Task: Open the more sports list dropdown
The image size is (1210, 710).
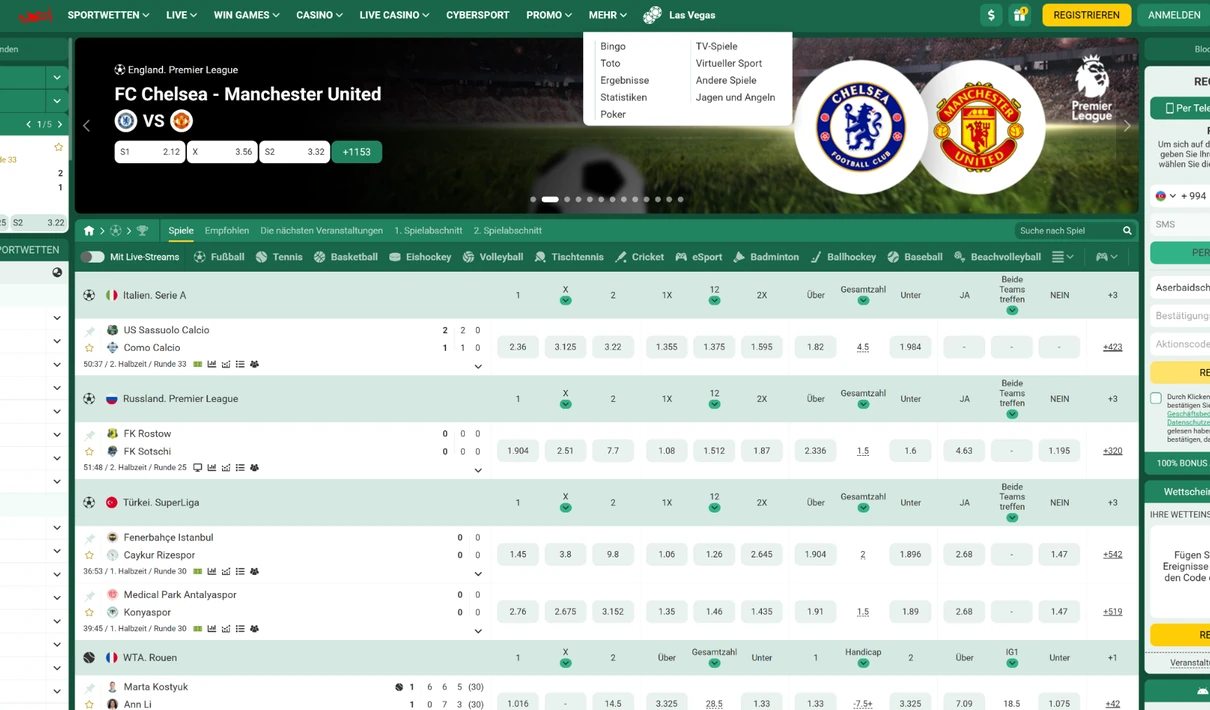Action: click(x=1063, y=257)
